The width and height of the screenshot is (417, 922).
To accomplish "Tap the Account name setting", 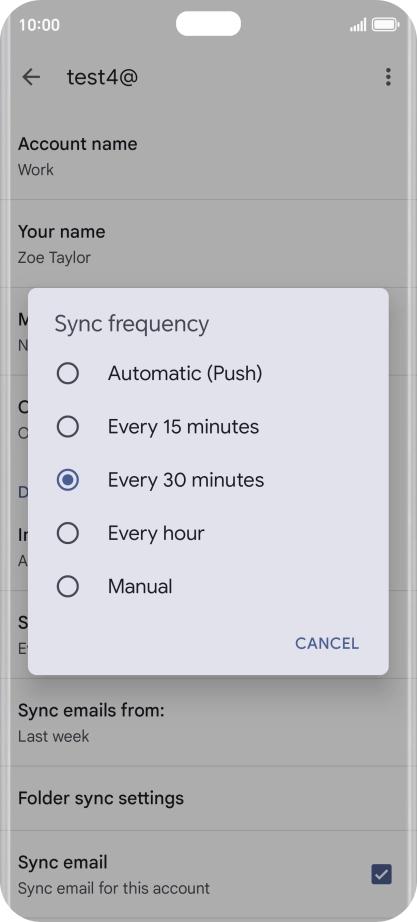I will point(208,156).
